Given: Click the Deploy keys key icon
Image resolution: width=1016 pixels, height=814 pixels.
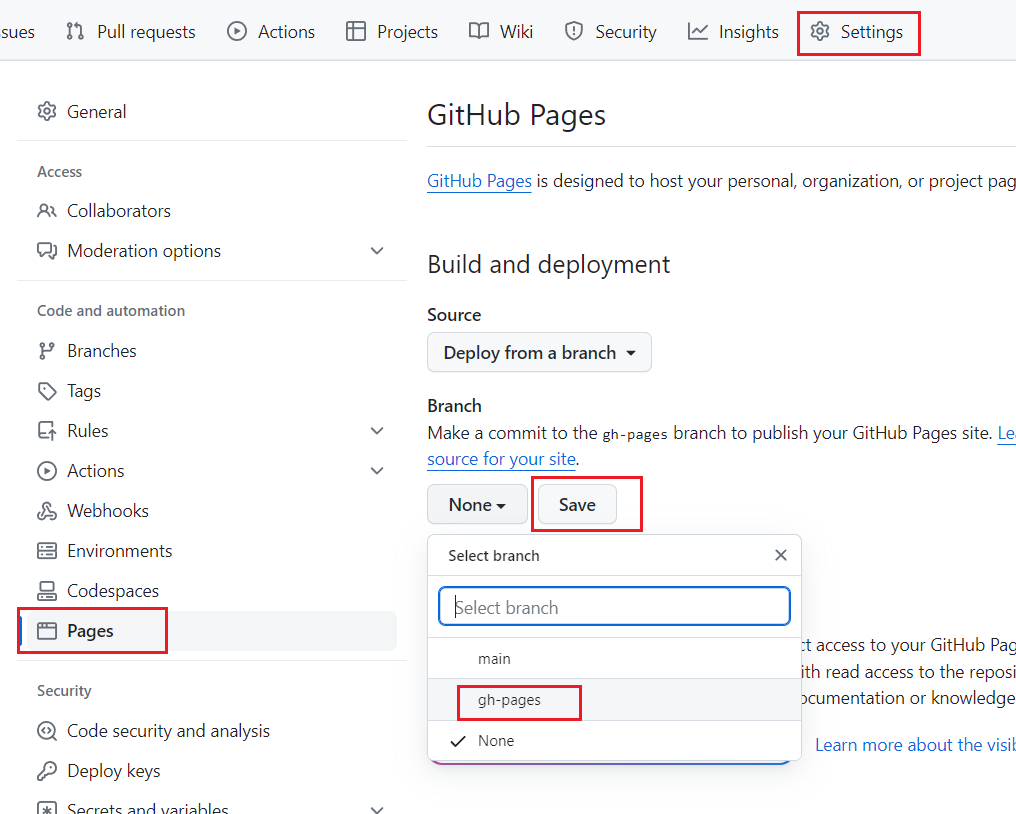Looking at the screenshot, I should 47,771.
